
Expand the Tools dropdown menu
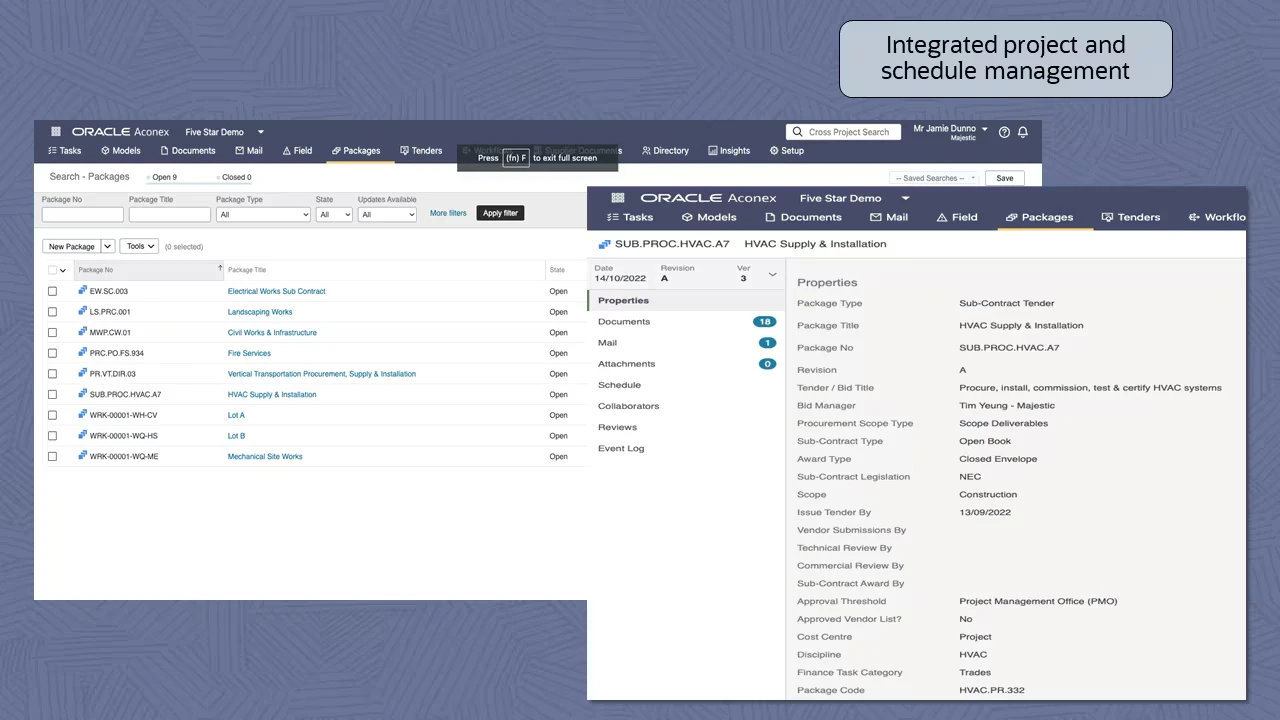click(x=139, y=246)
